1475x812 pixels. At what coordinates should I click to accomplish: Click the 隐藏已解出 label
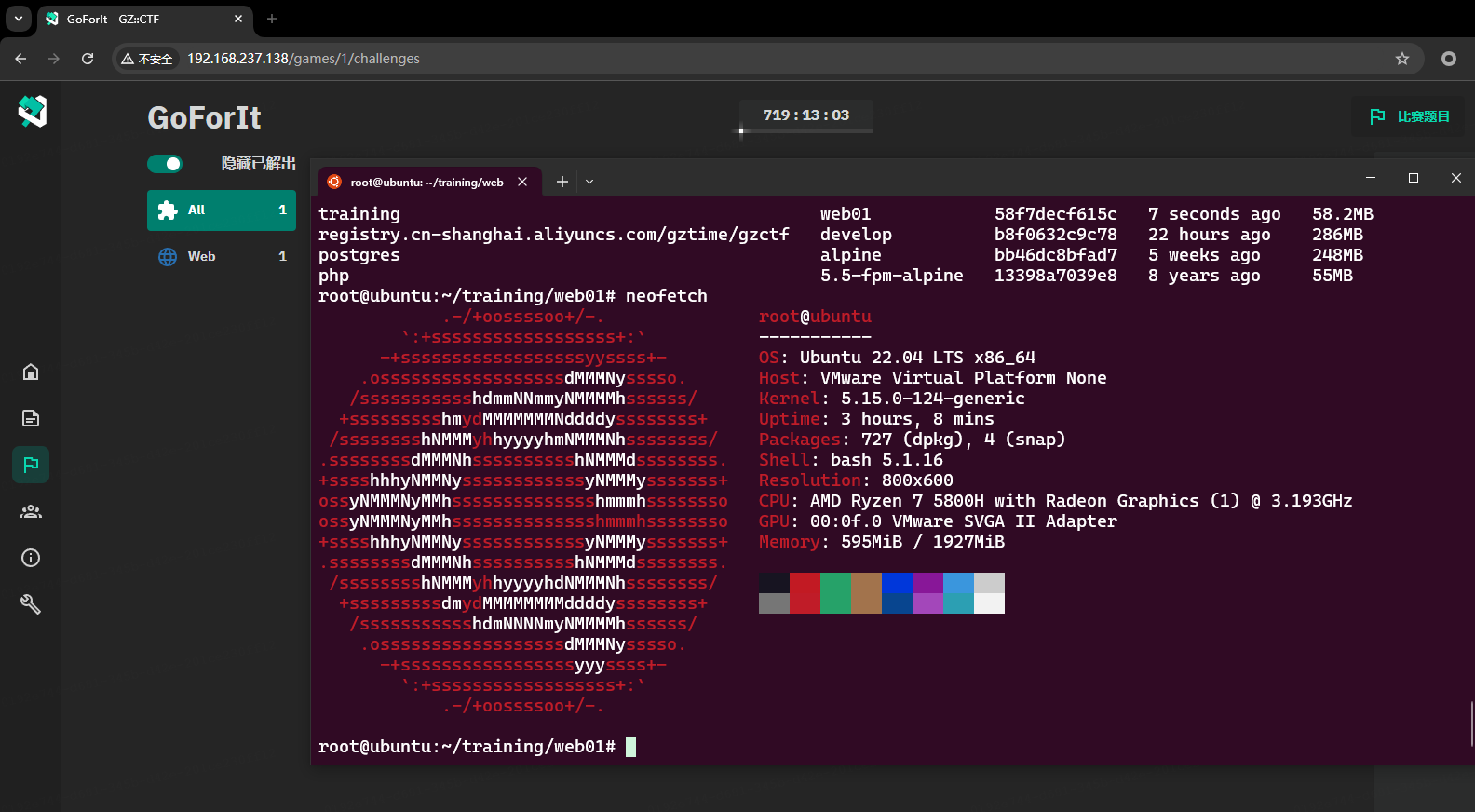click(259, 164)
